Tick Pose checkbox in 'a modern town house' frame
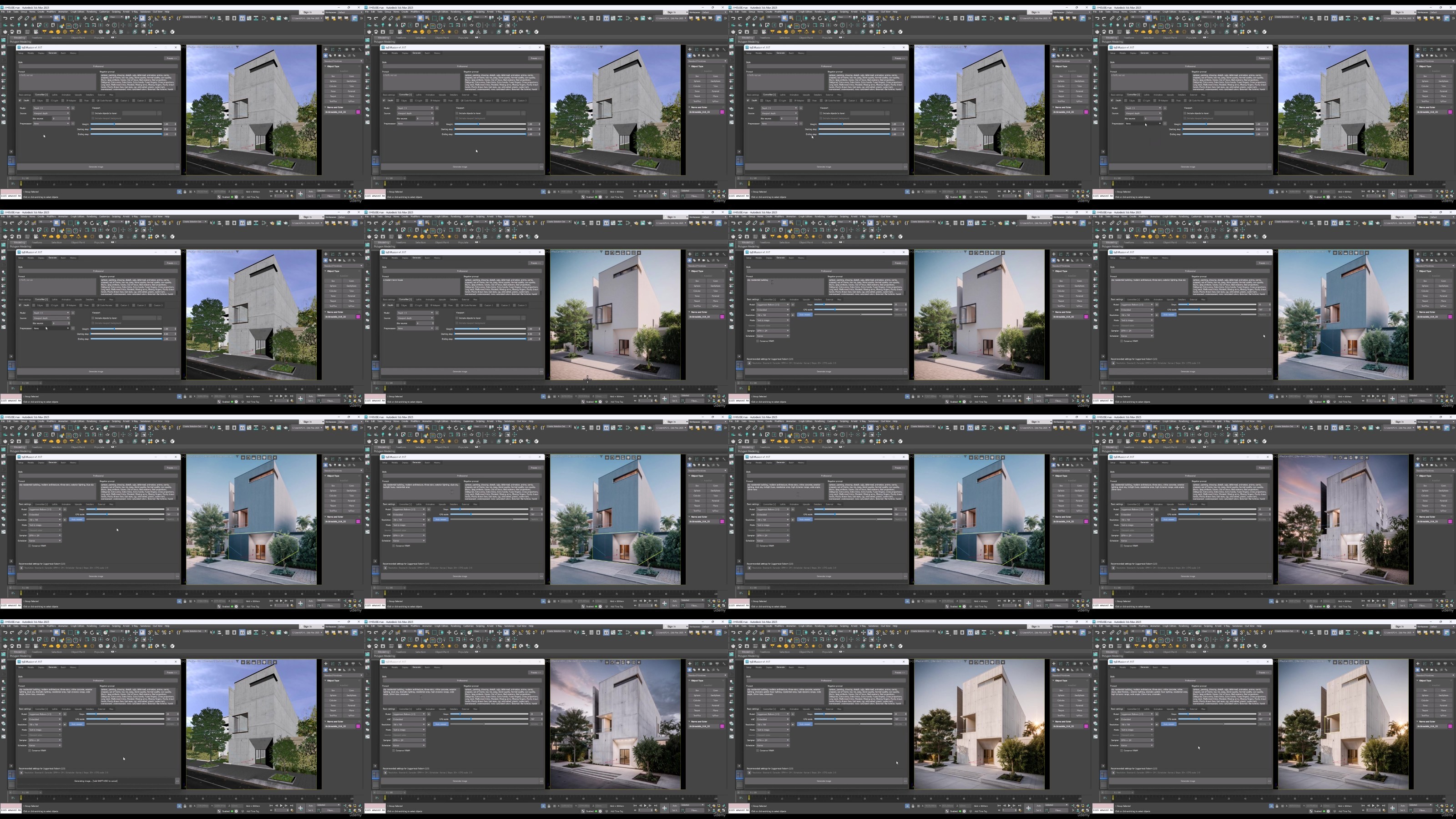Viewport: 1456px width, 819px height. (x=445, y=305)
